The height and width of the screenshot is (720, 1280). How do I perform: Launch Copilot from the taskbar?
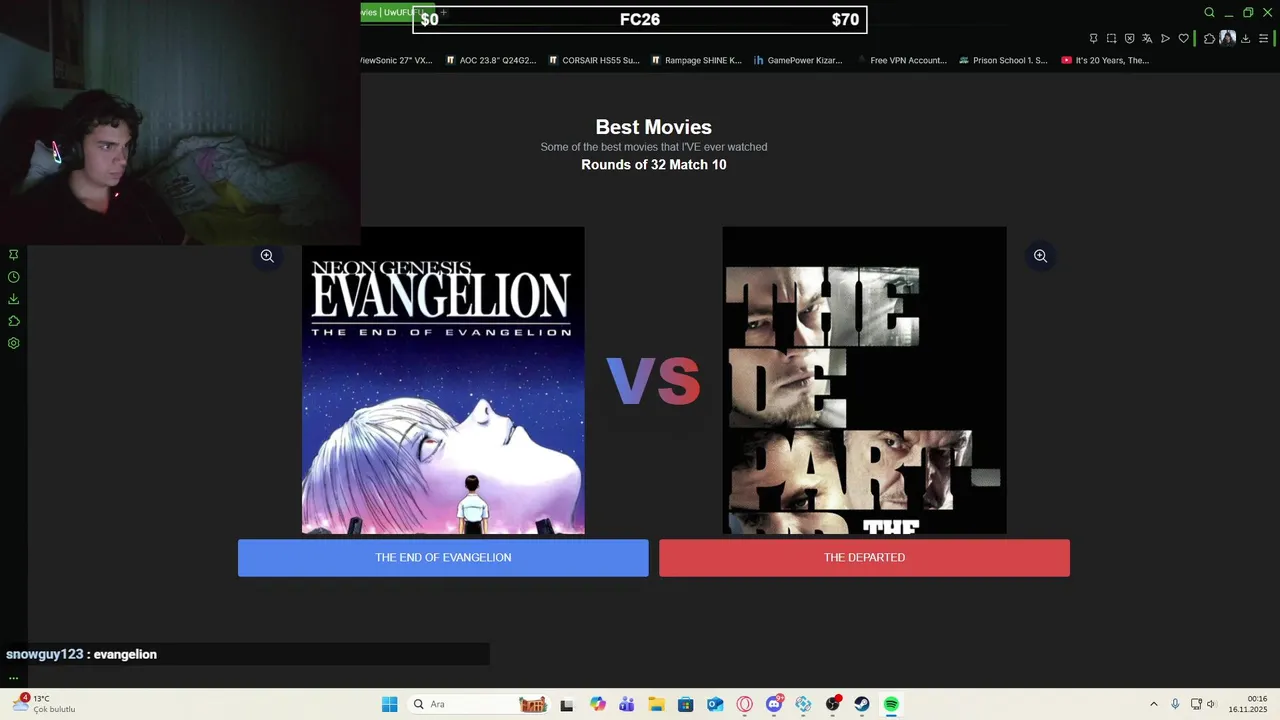[598, 704]
